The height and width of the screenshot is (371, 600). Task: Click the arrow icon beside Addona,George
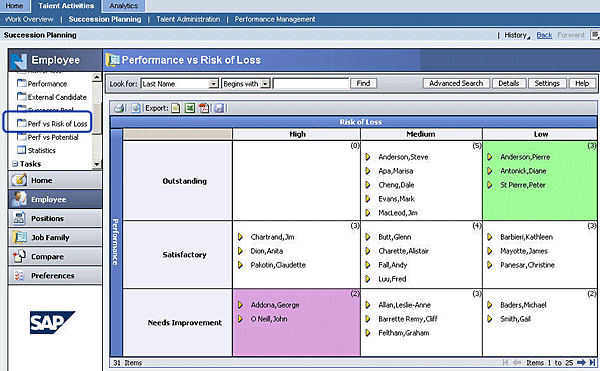point(240,305)
